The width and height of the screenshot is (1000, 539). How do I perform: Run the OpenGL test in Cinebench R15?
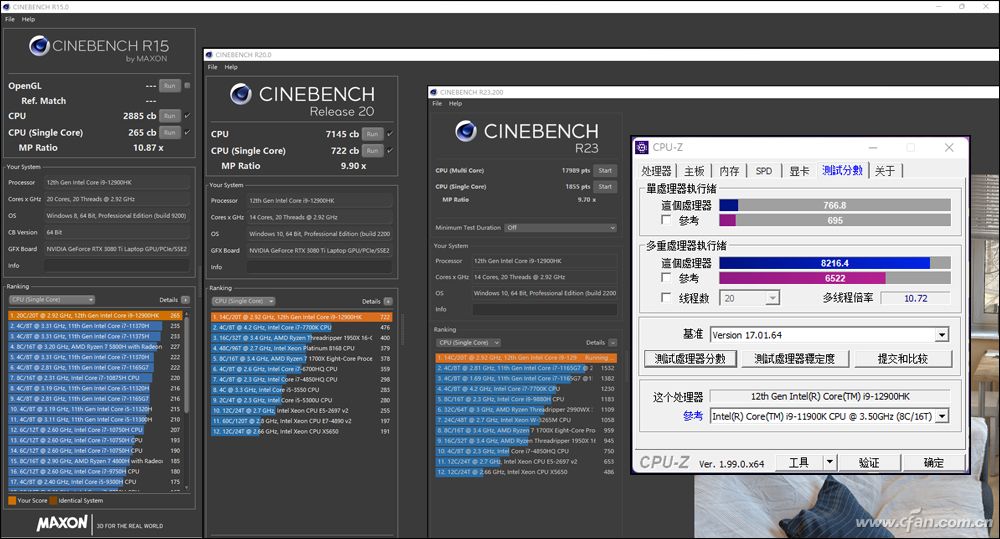(169, 85)
